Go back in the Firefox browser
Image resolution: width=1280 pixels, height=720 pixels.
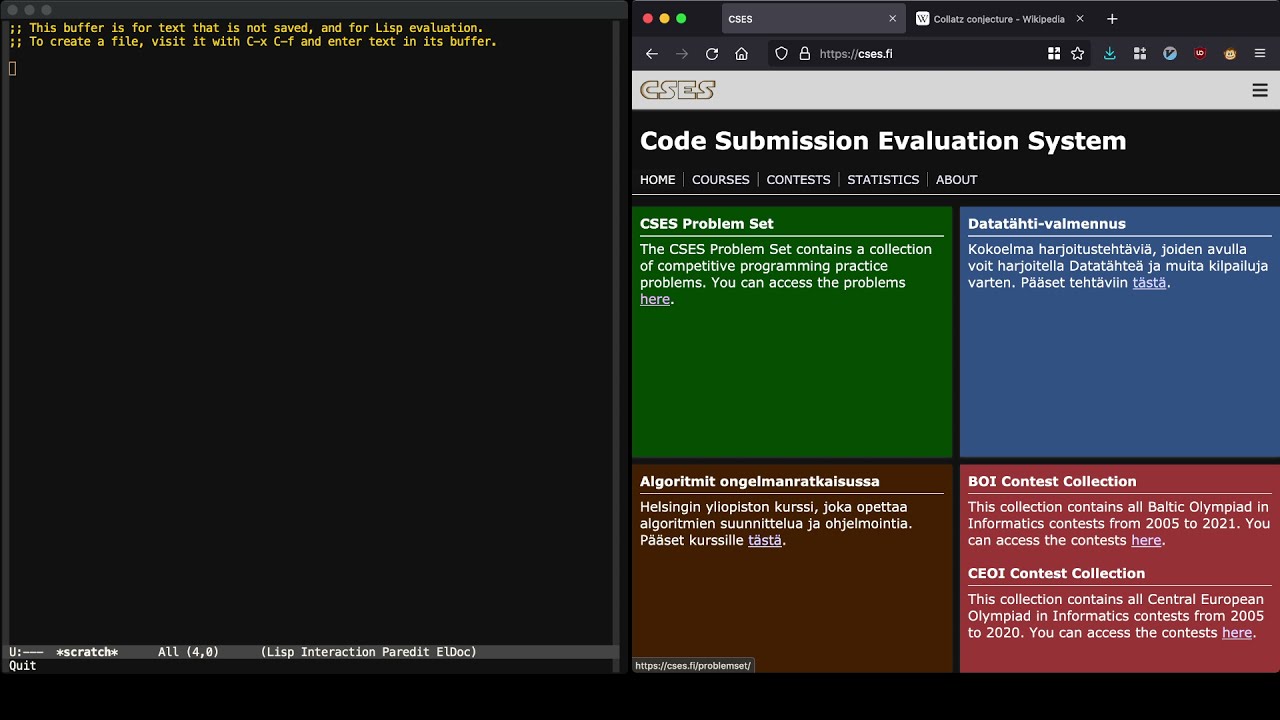coord(652,54)
